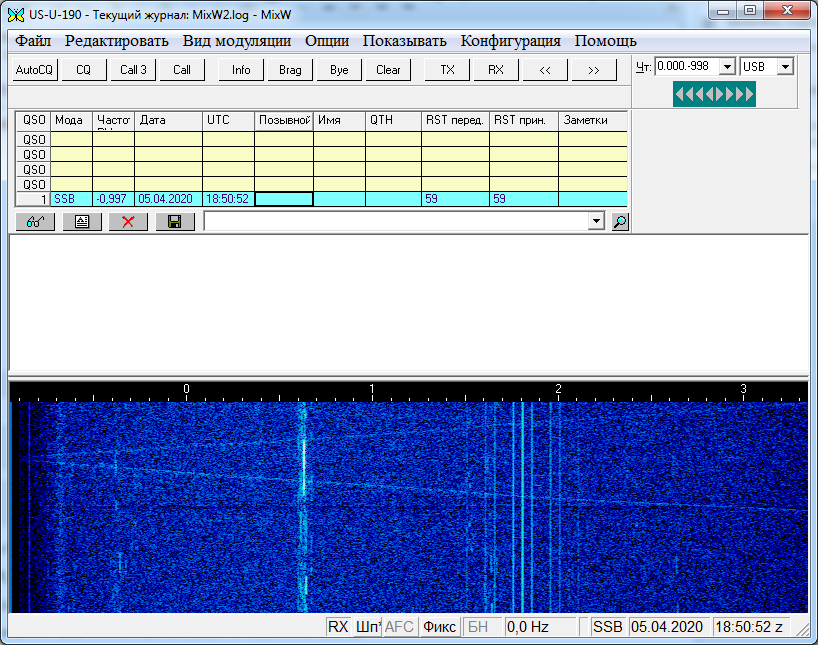This screenshot has height=645, width=818.
Task: Click the magnifier search icon beside the combo box
Action: pyautogui.click(x=620, y=222)
